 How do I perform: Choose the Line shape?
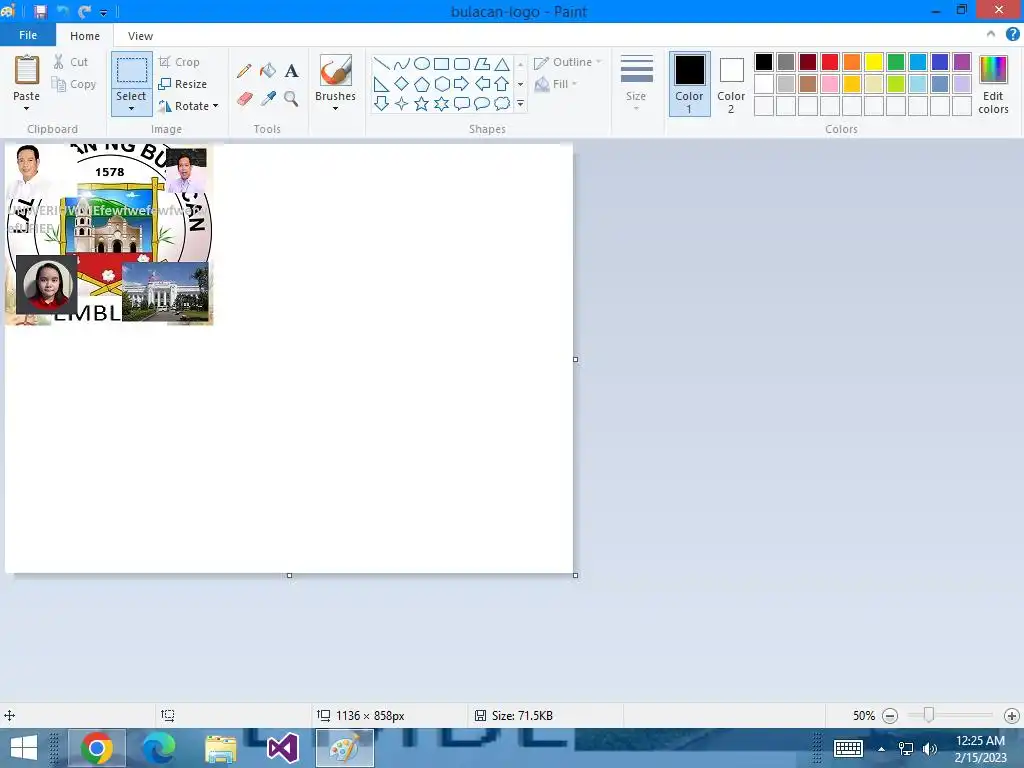point(381,63)
